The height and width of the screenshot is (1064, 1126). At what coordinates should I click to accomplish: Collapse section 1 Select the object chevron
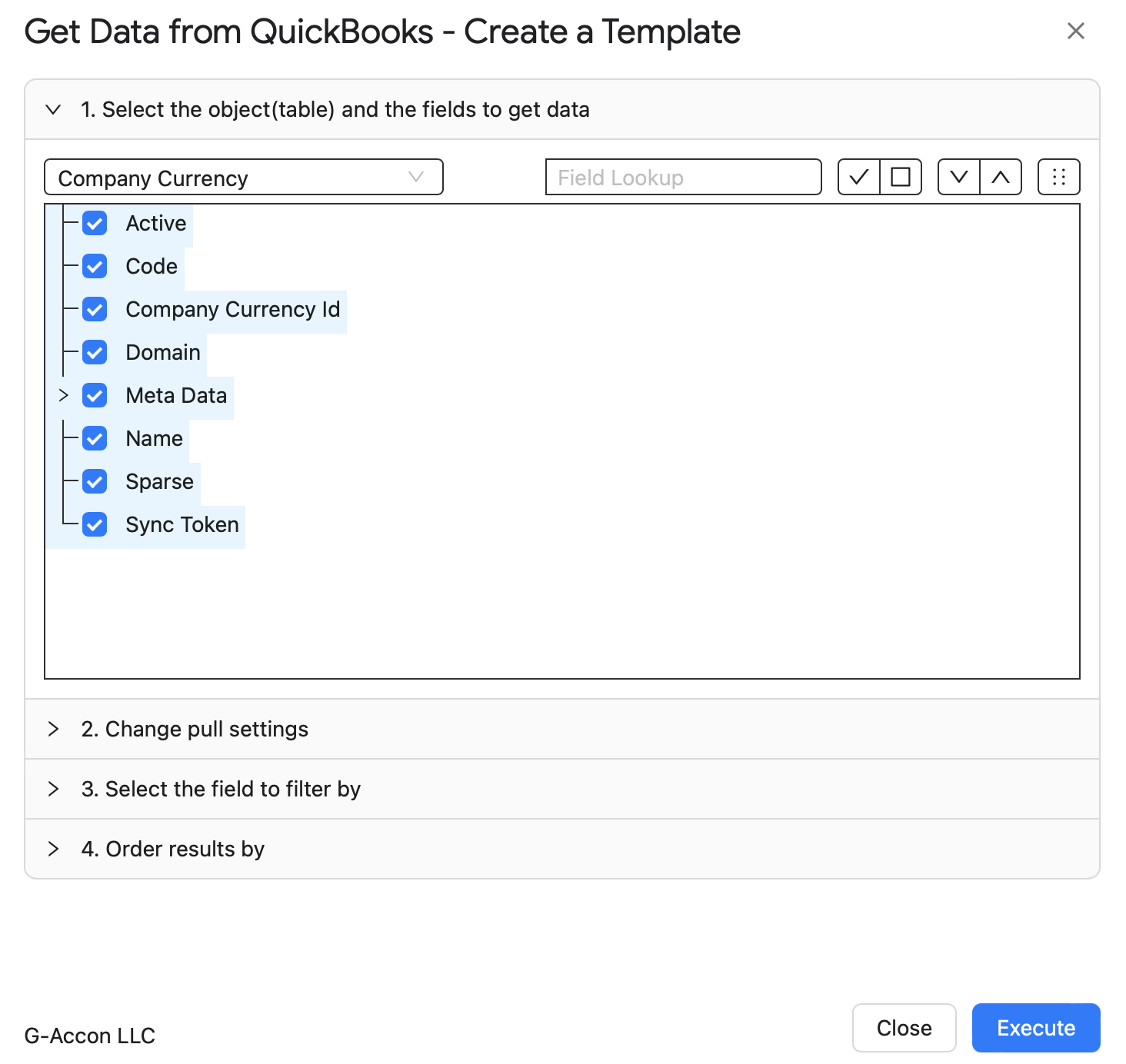point(53,109)
